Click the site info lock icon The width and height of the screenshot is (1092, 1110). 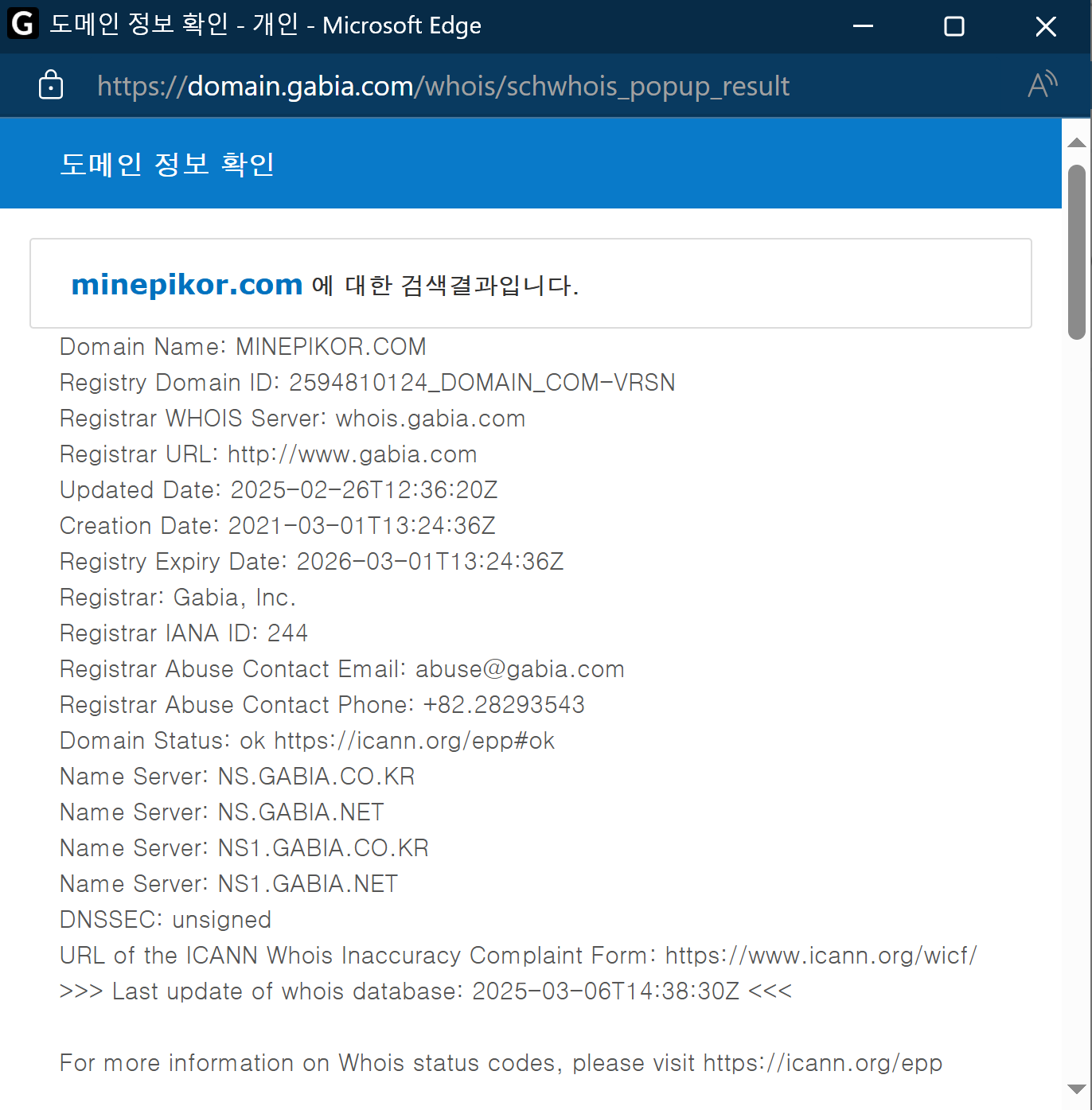pos(51,84)
